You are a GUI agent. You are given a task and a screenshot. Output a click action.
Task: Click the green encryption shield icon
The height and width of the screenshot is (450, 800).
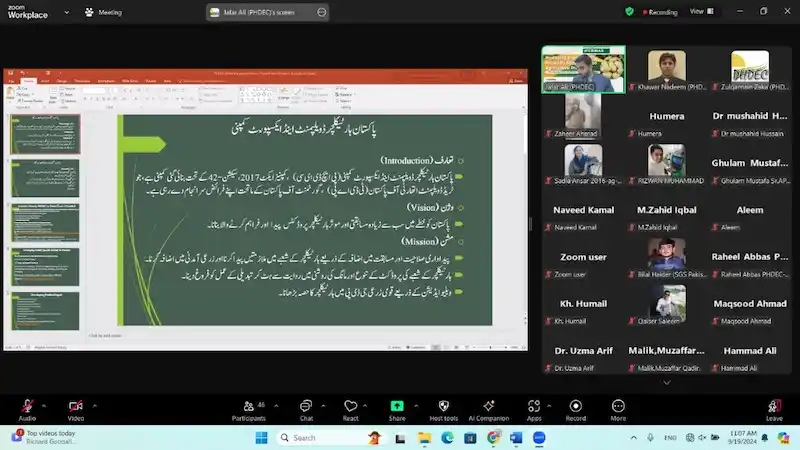tap(629, 11)
